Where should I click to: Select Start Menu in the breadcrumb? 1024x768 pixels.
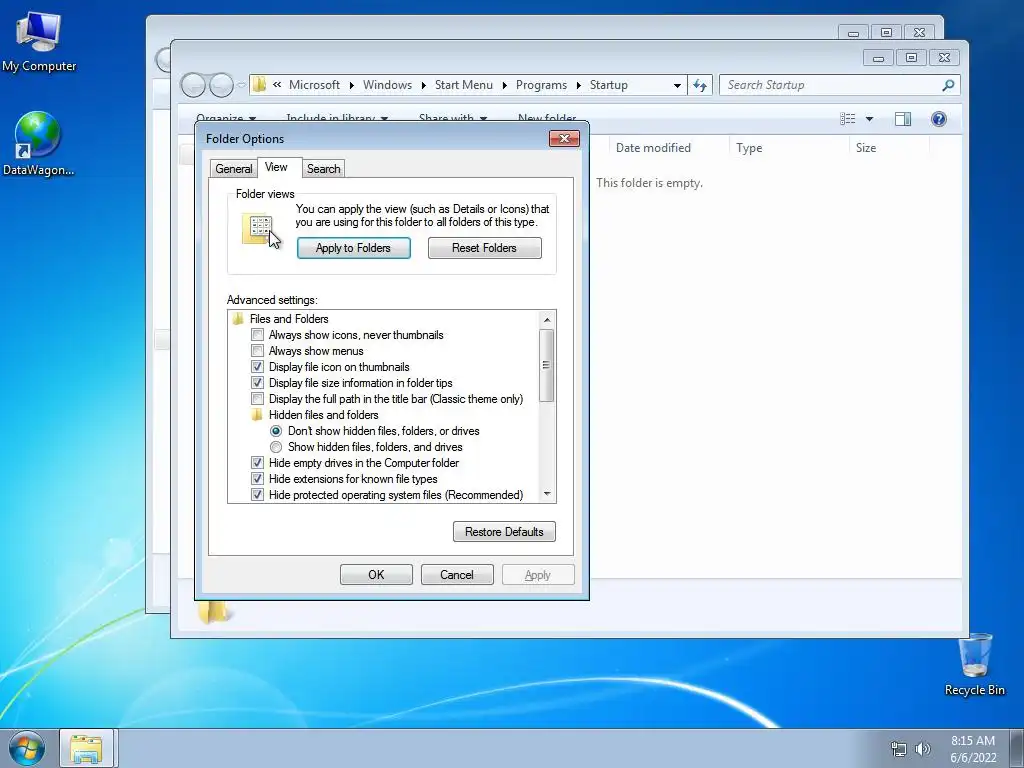[x=464, y=85]
